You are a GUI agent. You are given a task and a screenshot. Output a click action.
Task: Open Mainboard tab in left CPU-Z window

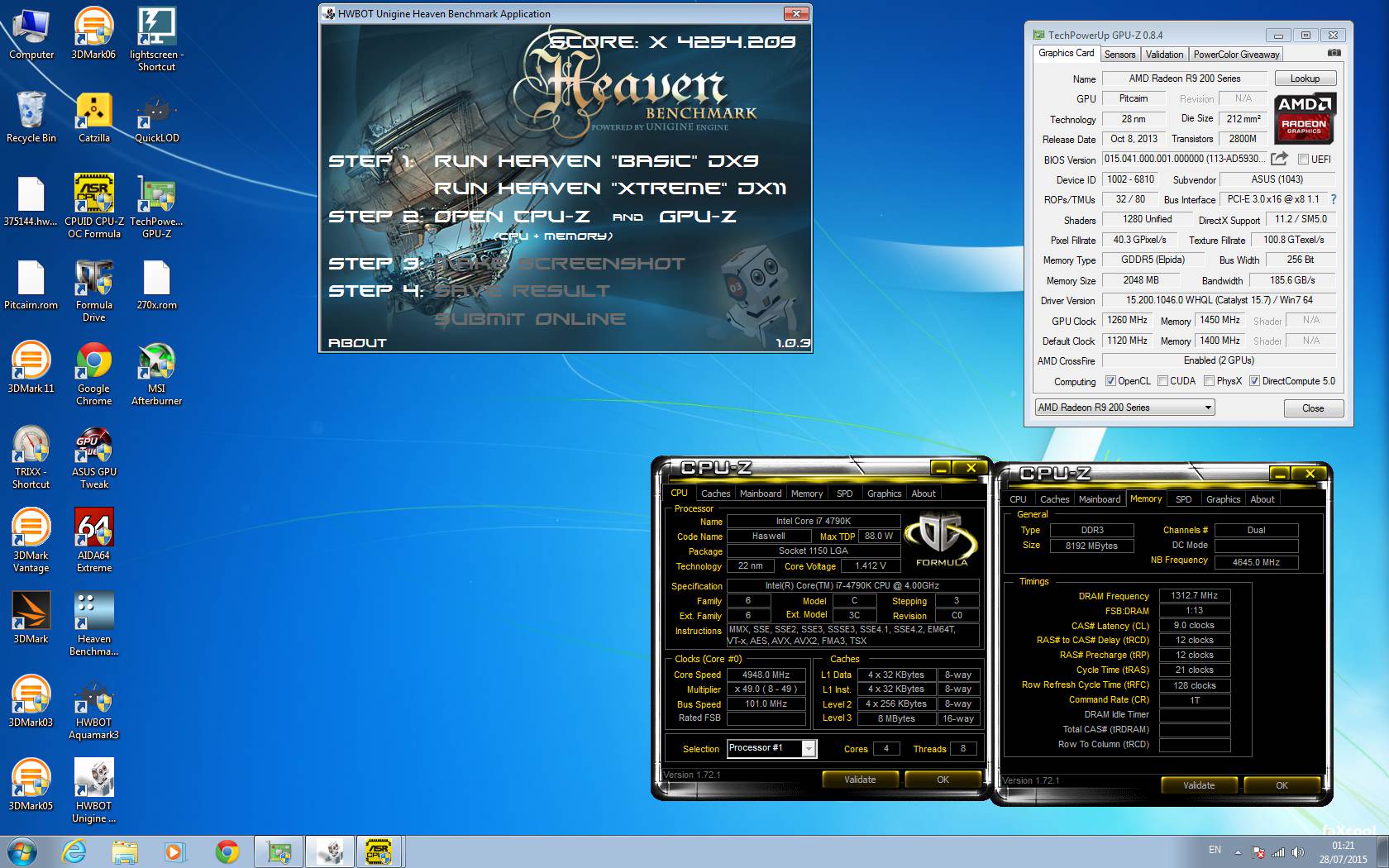pyautogui.click(x=761, y=494)
